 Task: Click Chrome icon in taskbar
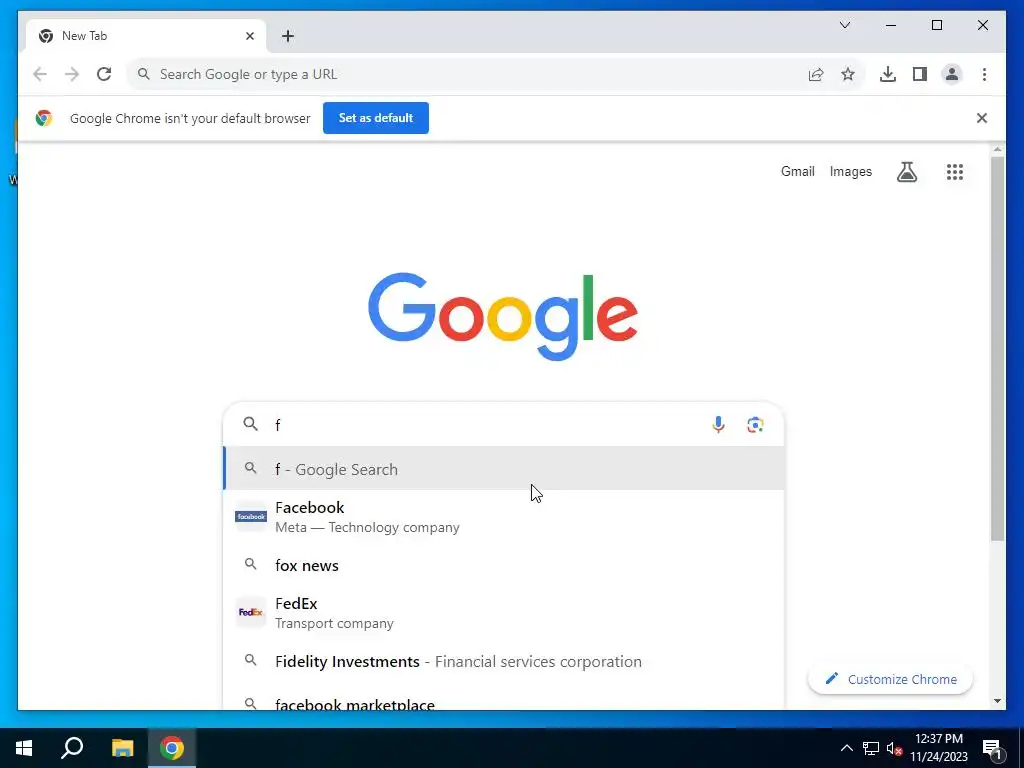point(172,748)
